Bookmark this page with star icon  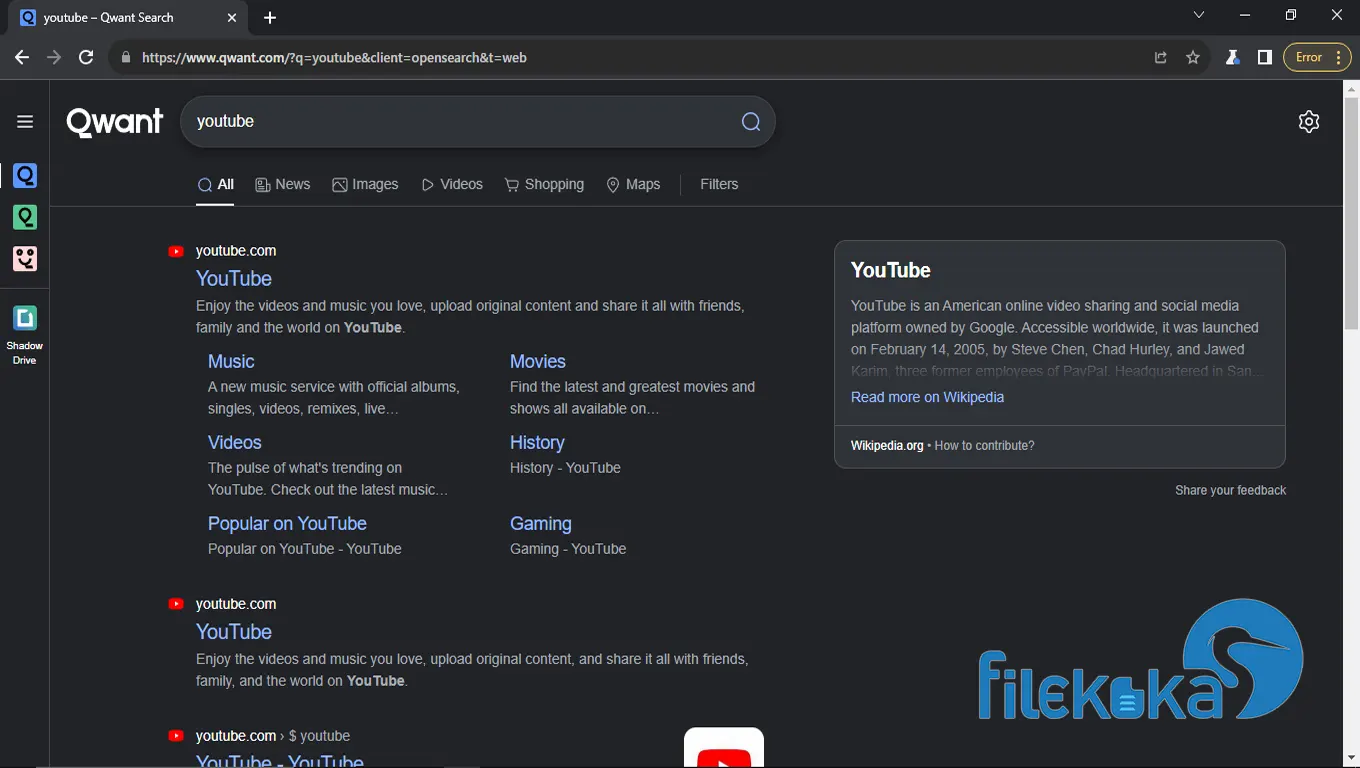[x=1193, y=58]
